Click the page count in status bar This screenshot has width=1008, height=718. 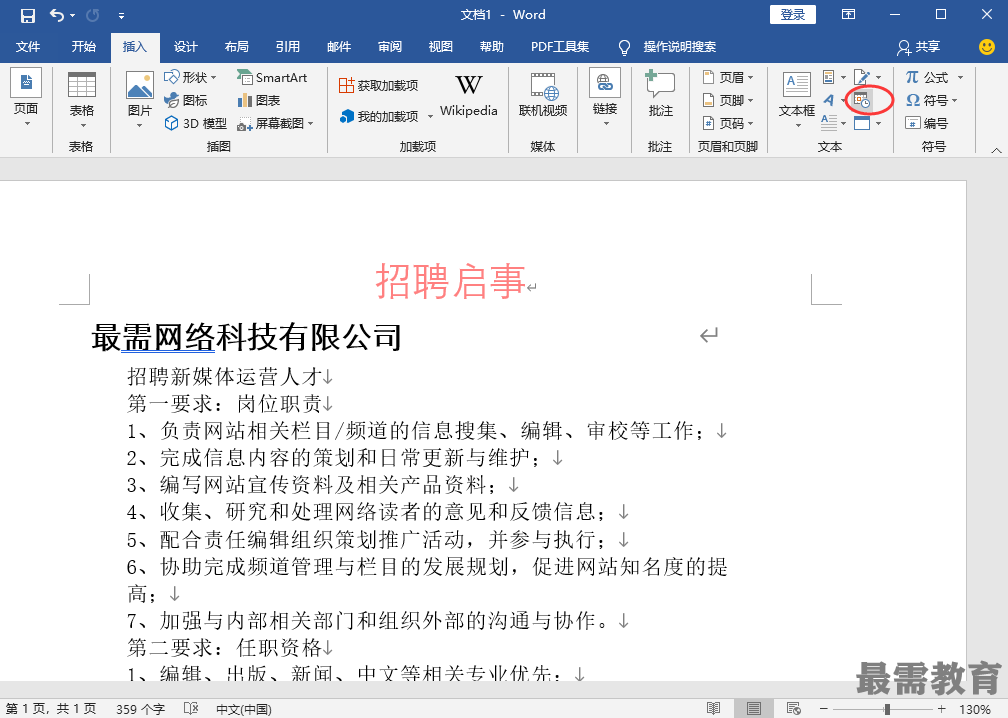tap(51, 708)
